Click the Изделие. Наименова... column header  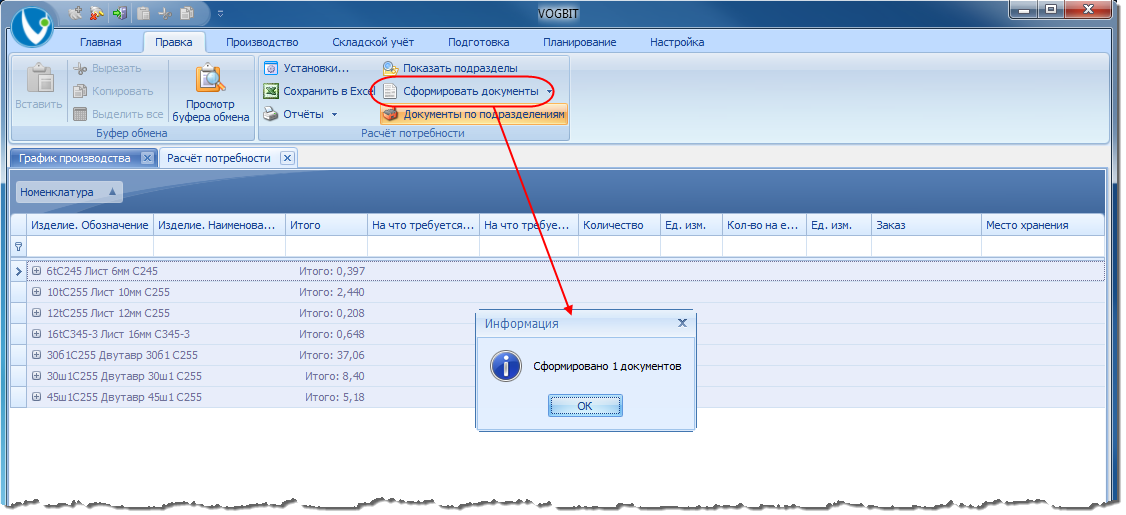click(x=219, y=225)
